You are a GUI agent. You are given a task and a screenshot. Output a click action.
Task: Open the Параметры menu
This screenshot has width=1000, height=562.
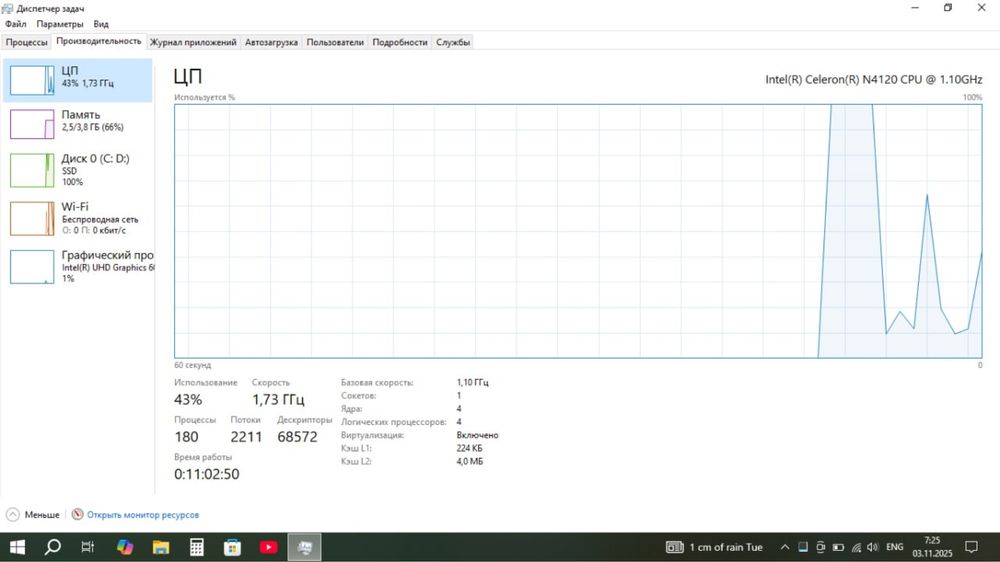point(60,24)
